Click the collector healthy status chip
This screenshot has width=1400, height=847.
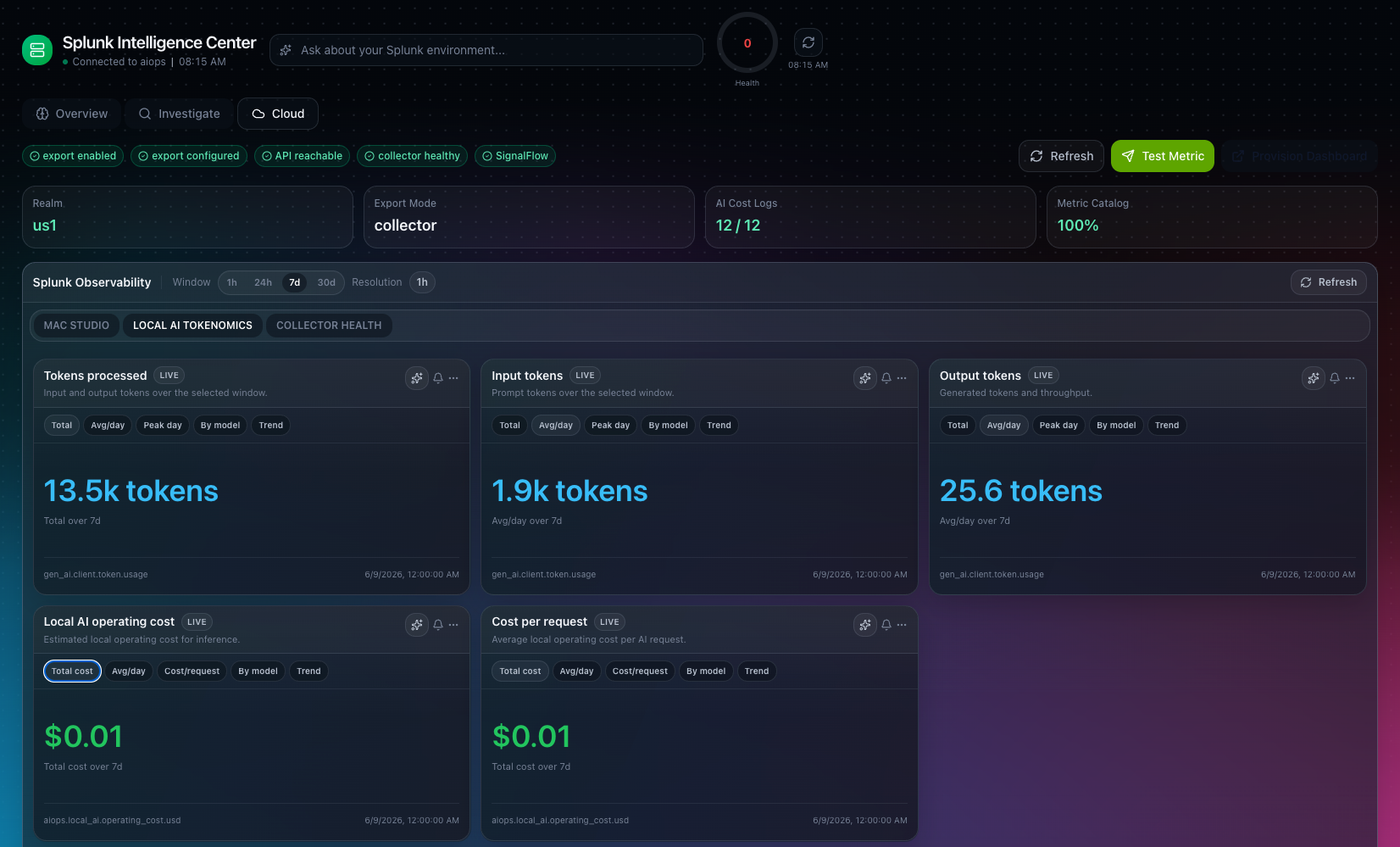tap(412, 156)
